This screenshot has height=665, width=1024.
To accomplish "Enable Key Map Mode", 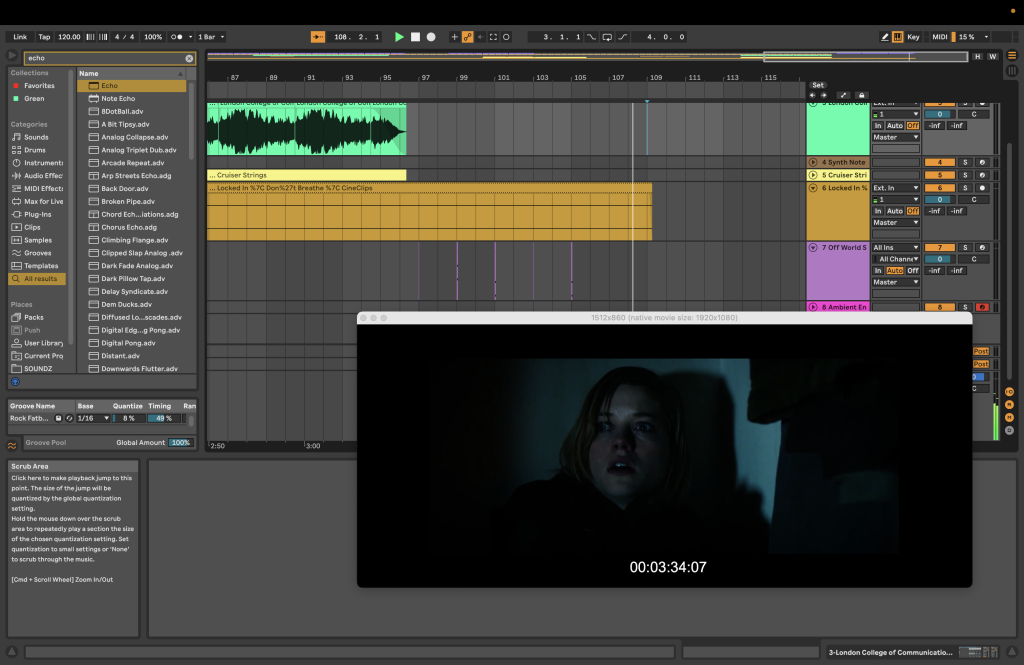I will click(x=913, y=37).
